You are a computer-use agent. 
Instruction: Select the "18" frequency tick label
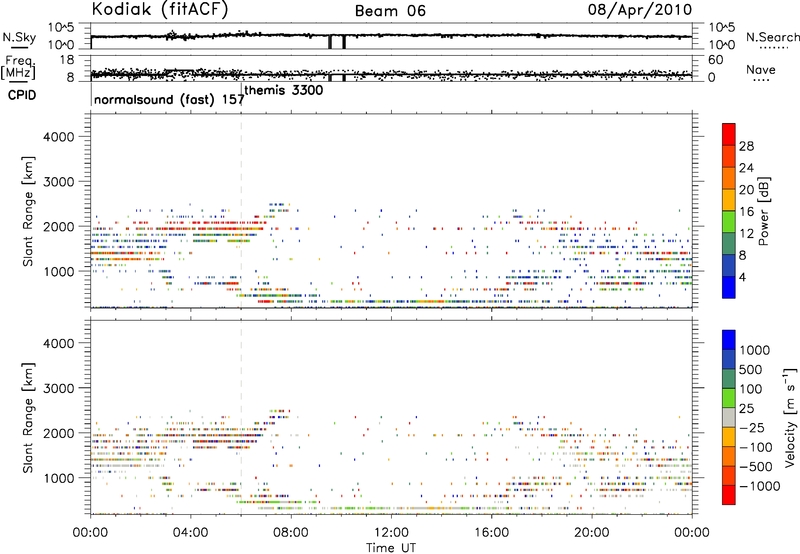67,60
